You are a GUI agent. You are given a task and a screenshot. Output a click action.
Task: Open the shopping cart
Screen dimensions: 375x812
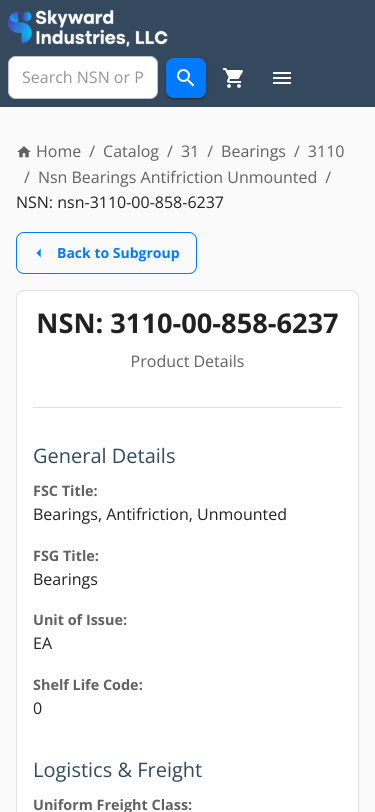point(233,78)
